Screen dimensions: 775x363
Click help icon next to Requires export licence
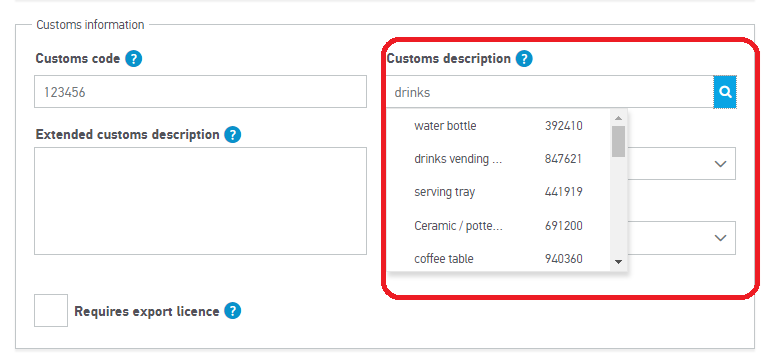(x=232, y=311)
